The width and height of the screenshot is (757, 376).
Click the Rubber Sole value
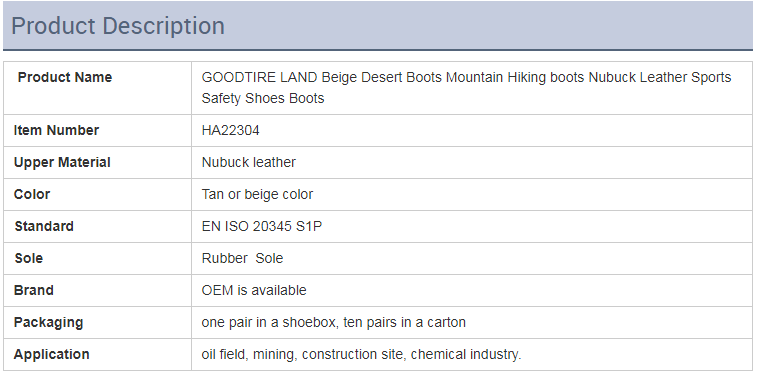coord(242,258)
